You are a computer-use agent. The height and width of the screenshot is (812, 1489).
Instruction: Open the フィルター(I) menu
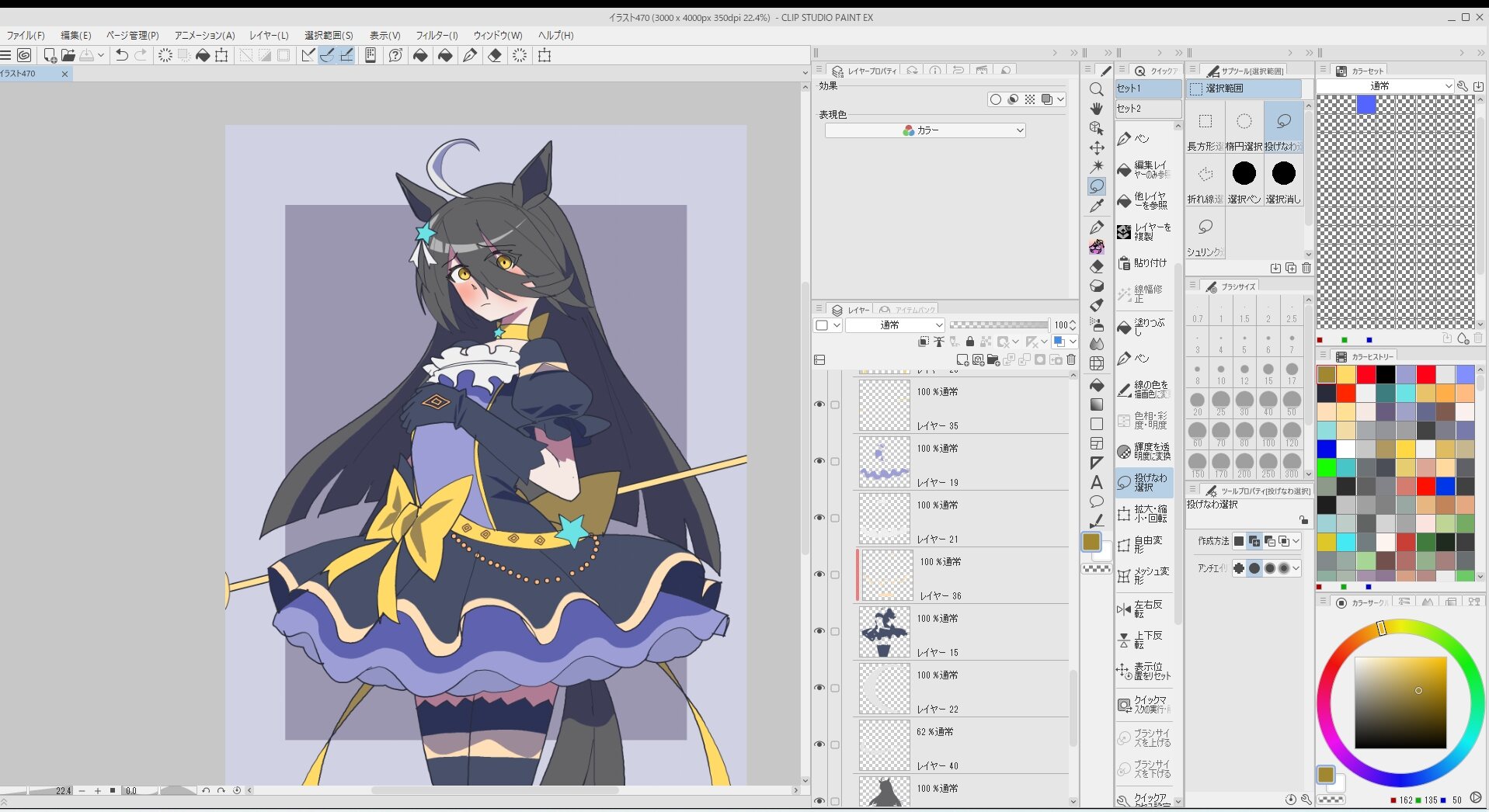pos(436,35)
